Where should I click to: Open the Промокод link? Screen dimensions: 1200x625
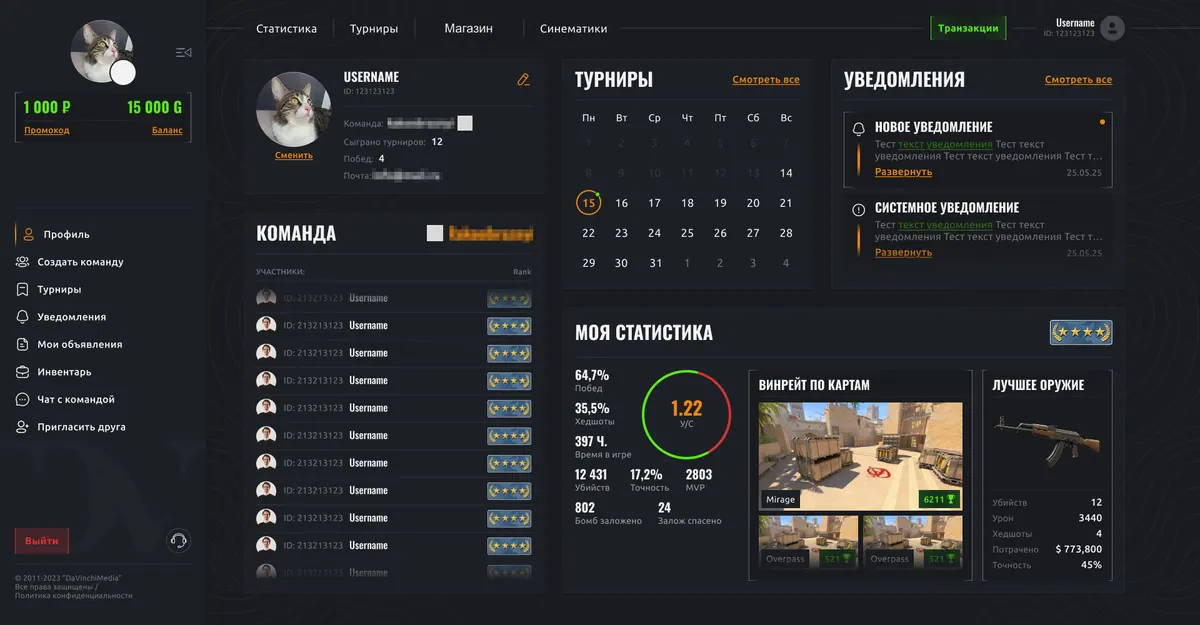click(x=47, y=130)
